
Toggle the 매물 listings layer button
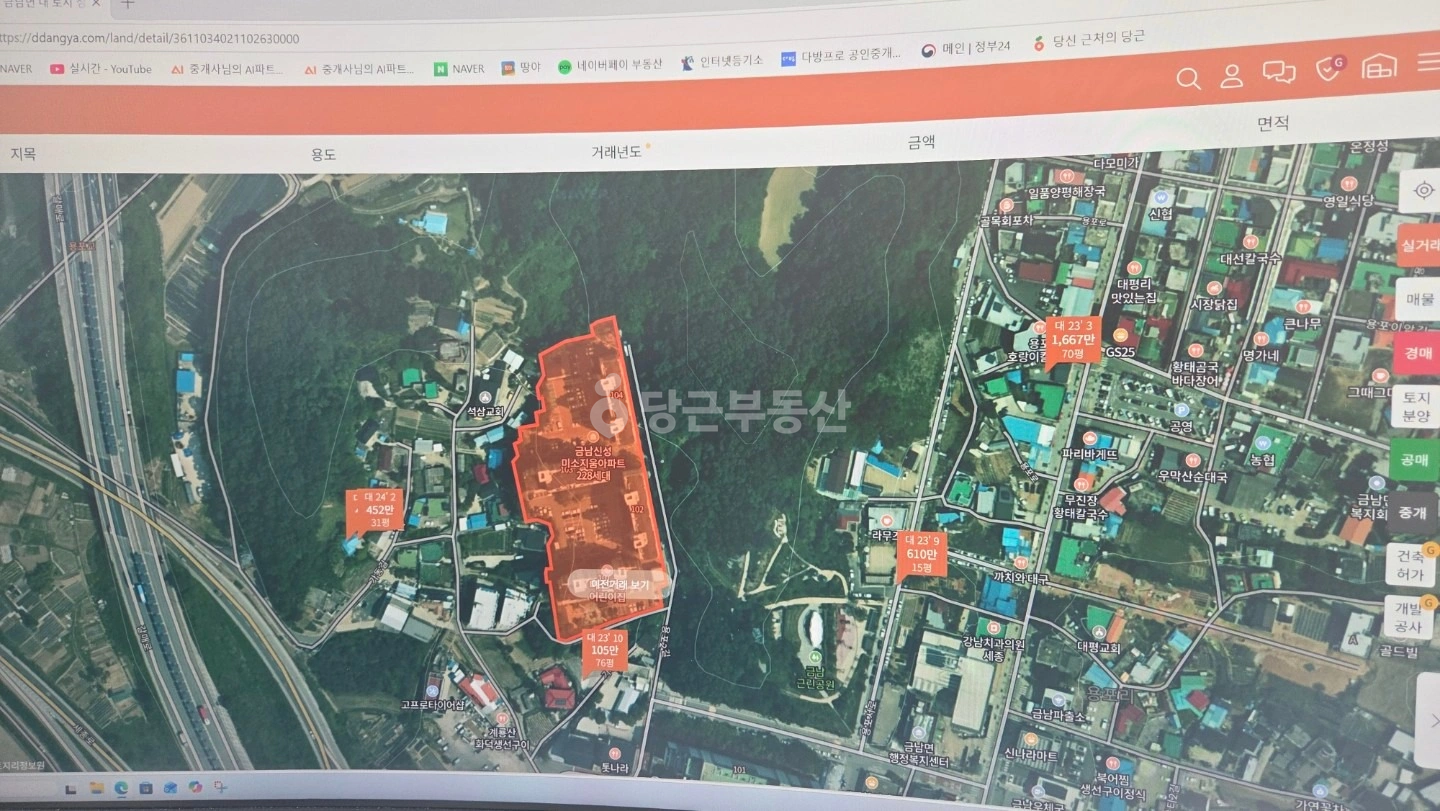pos(1420,299)
